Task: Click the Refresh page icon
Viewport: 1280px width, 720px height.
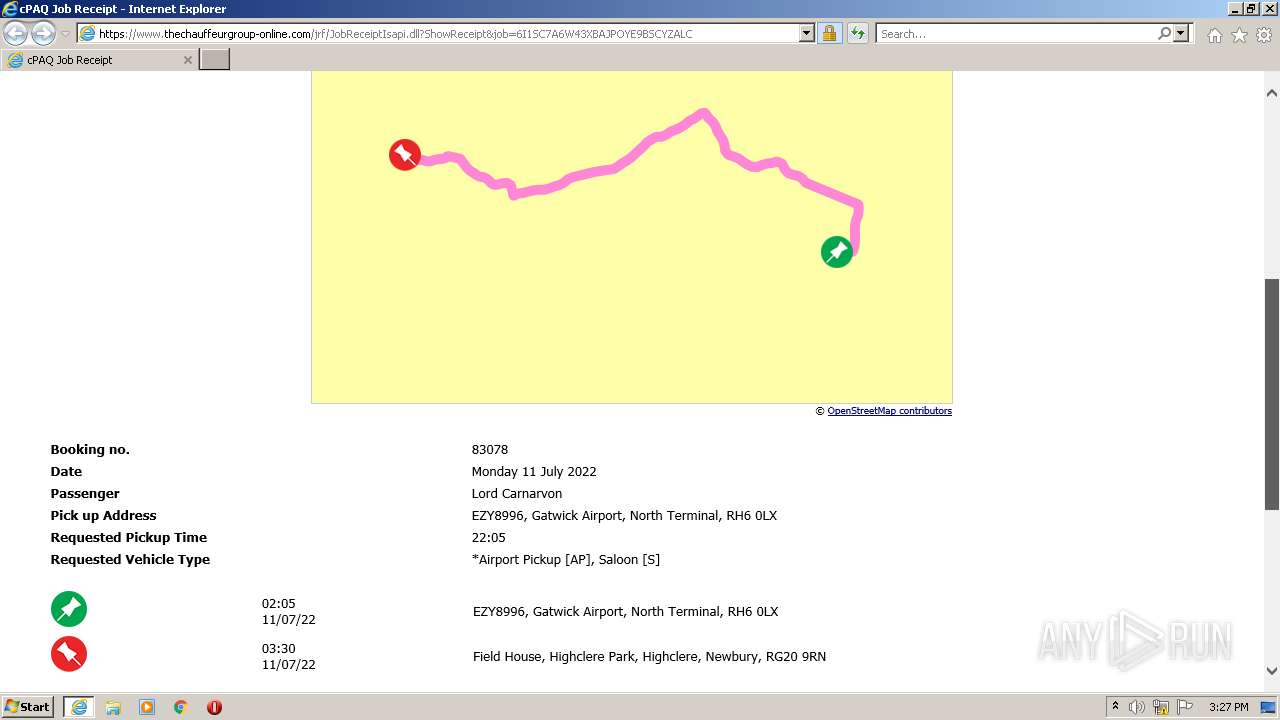Action: [858, 33]
